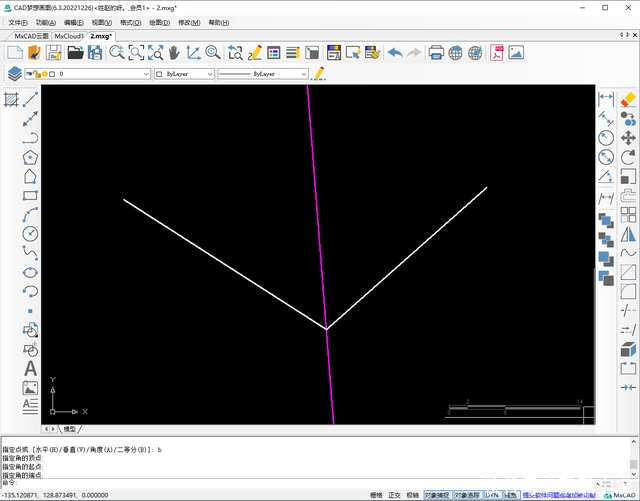The width and height of the screenshot is (640, 501).
Task: Open the 修改(M) menu
Action: (x=189, y=22)
